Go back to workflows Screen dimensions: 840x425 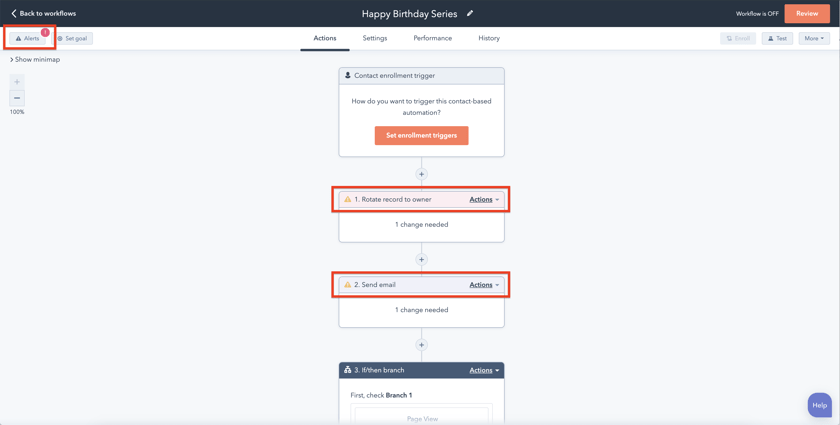click(x=43, y=14)
